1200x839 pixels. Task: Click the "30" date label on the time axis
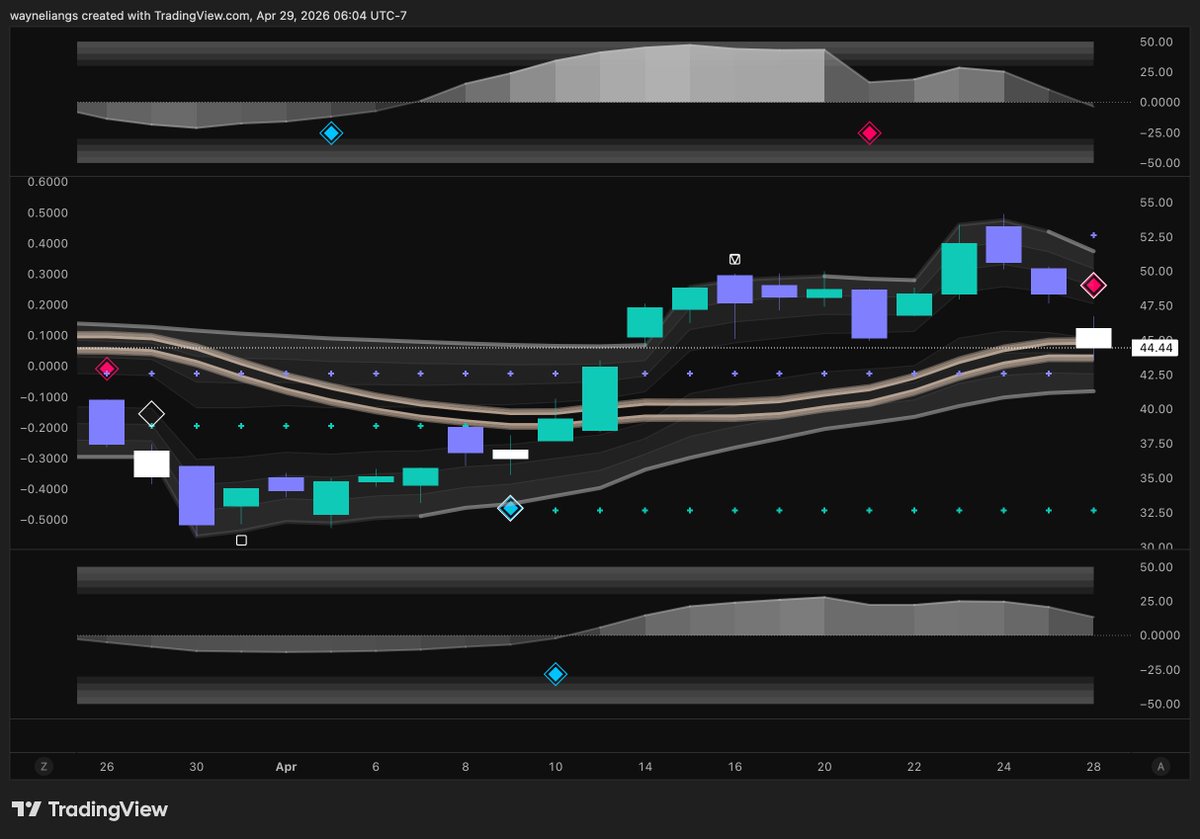pos(196,767)
